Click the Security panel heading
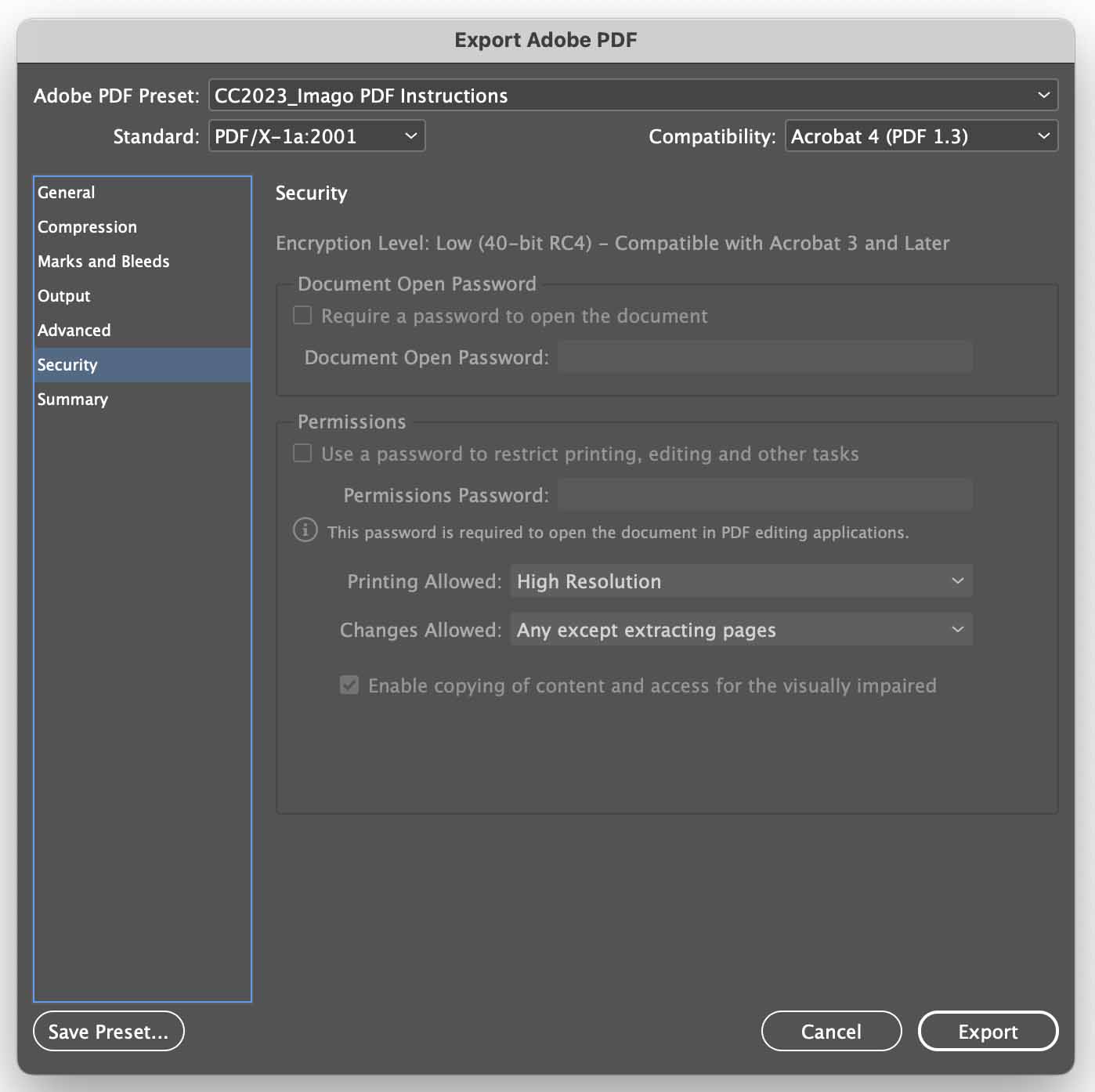This screenshot has height=1092, width=1095. tap(311, 193)
